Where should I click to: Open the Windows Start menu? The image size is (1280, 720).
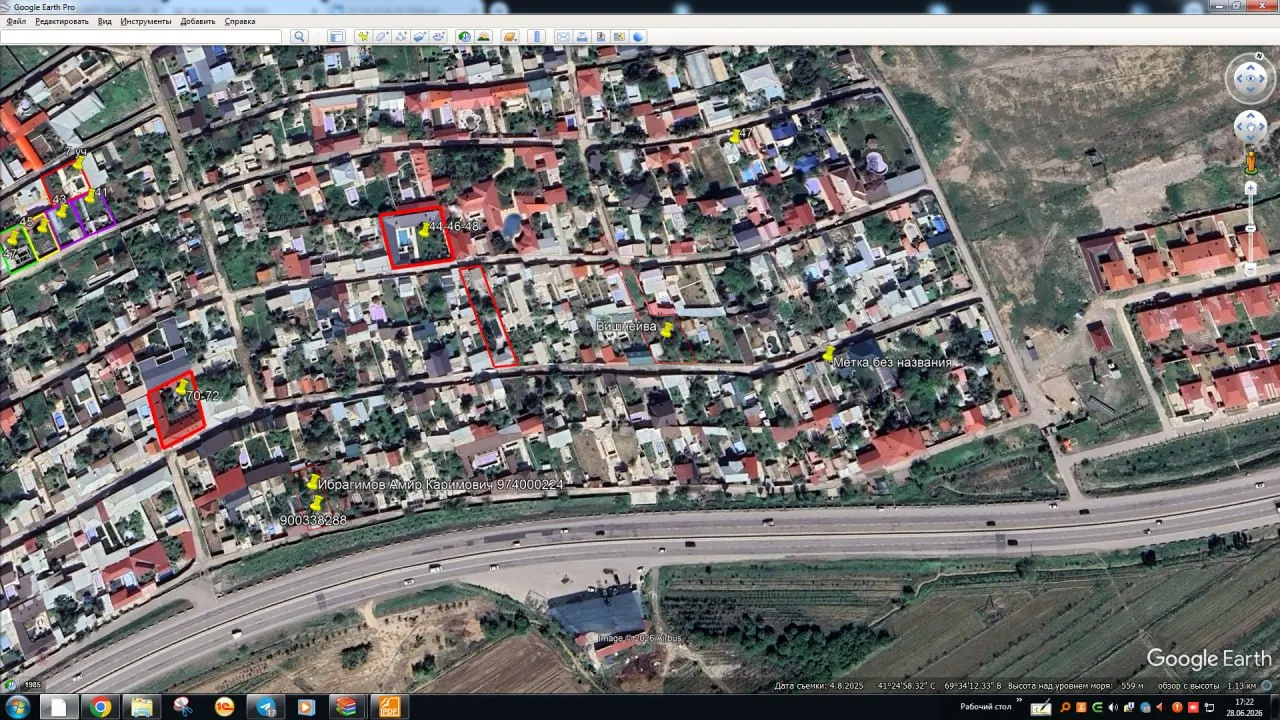(18, 707)
